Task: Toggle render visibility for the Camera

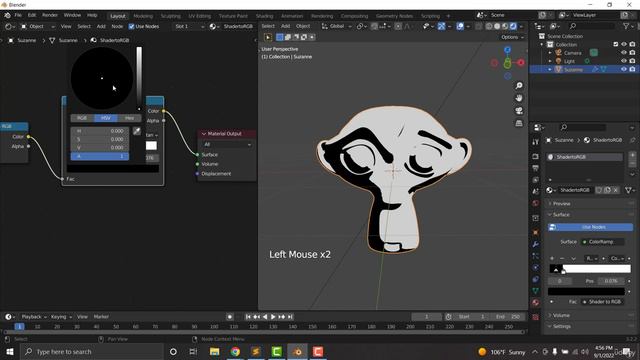Action: (632, 53)
